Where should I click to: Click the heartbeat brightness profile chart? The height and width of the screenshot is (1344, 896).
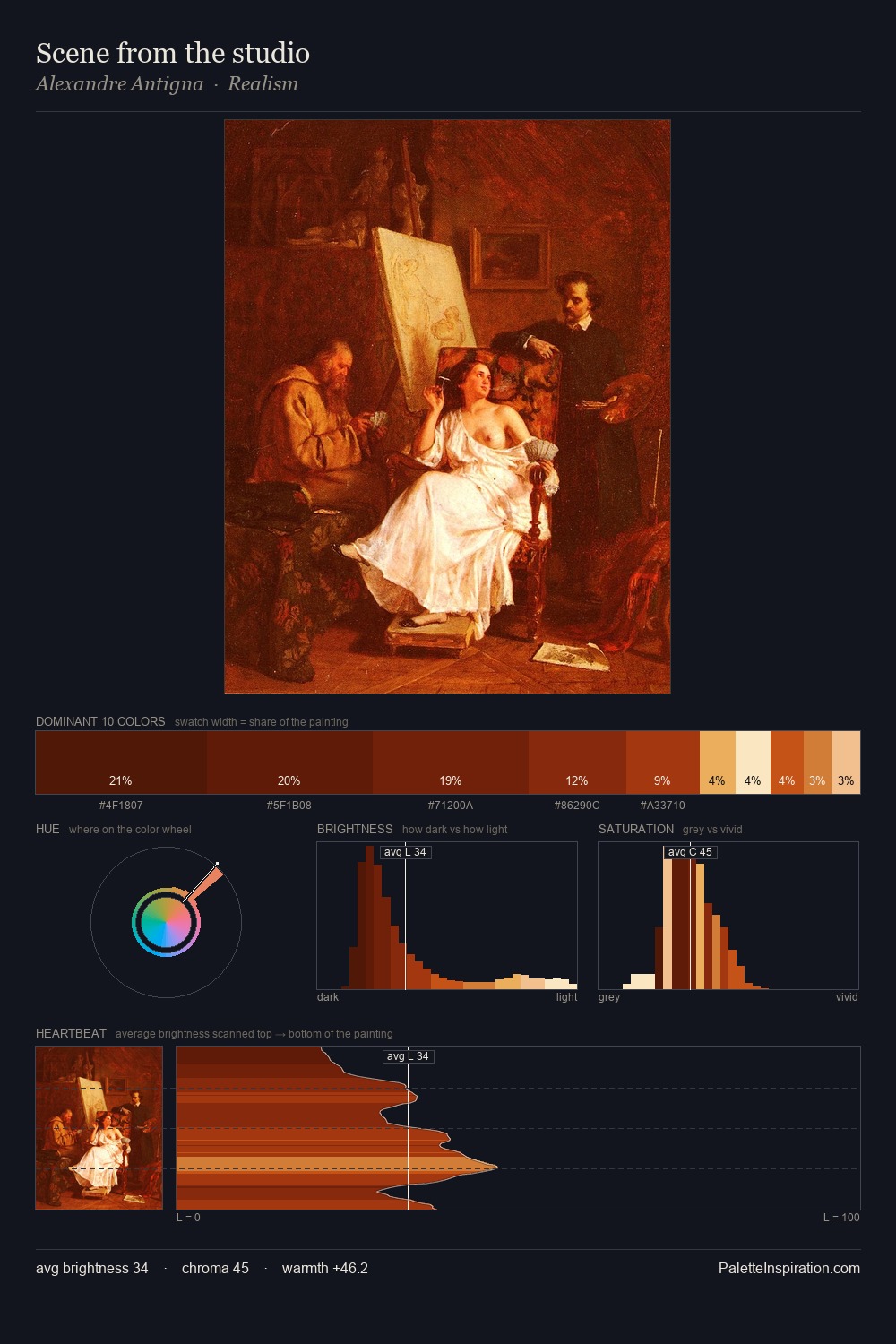pos(518,1128)
